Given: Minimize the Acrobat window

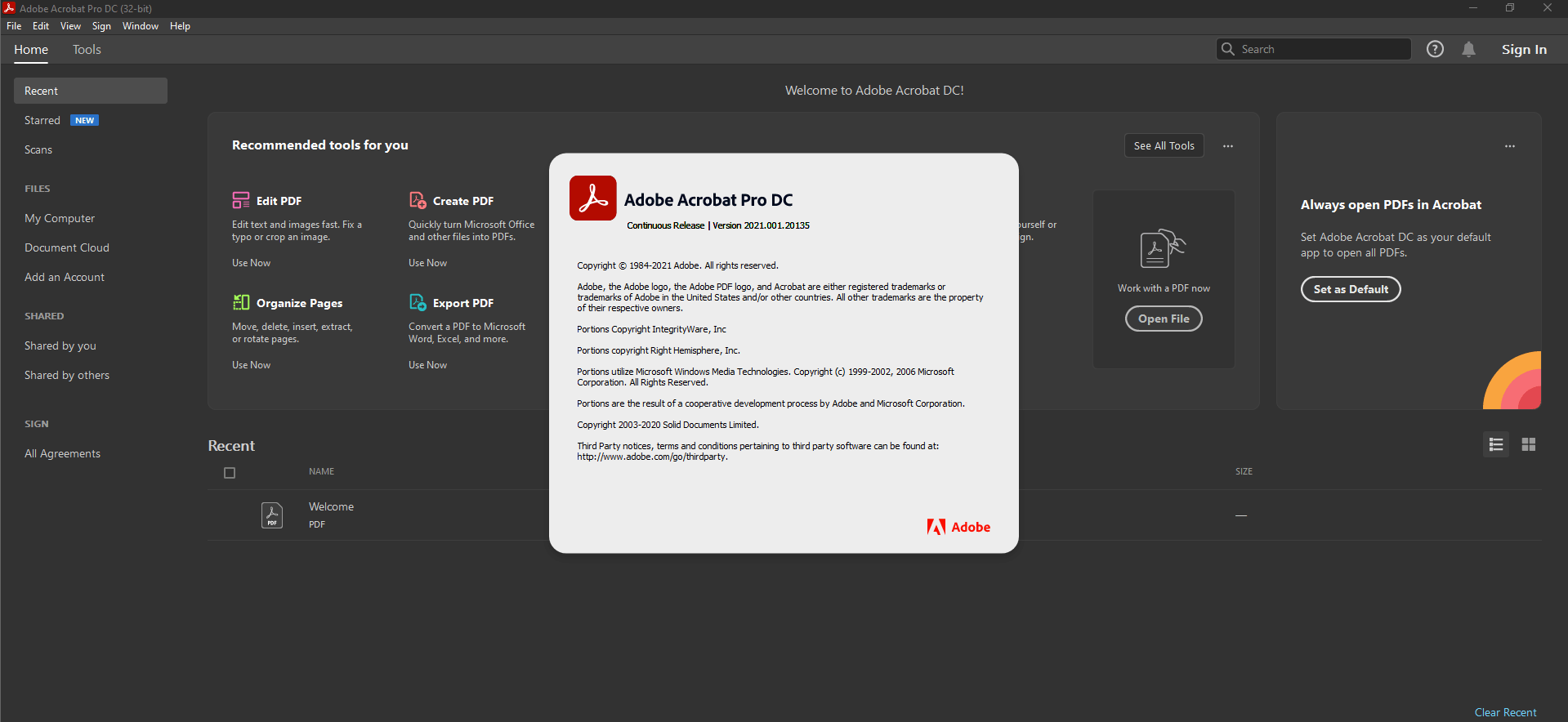Looking at the screenshot, I should pos(1473,8).
